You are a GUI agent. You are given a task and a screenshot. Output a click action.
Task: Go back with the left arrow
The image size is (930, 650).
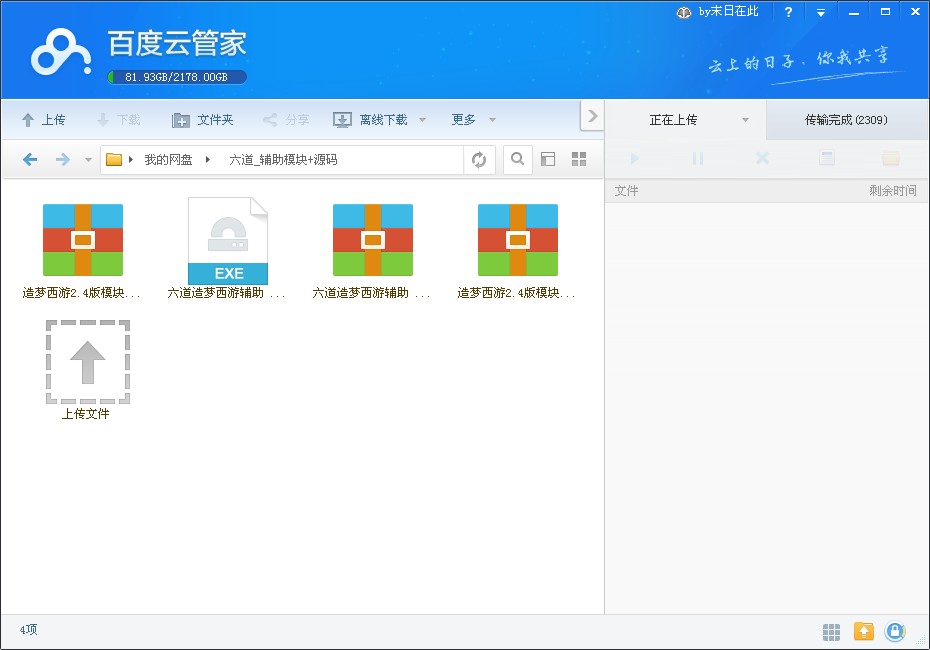point(30,159)
